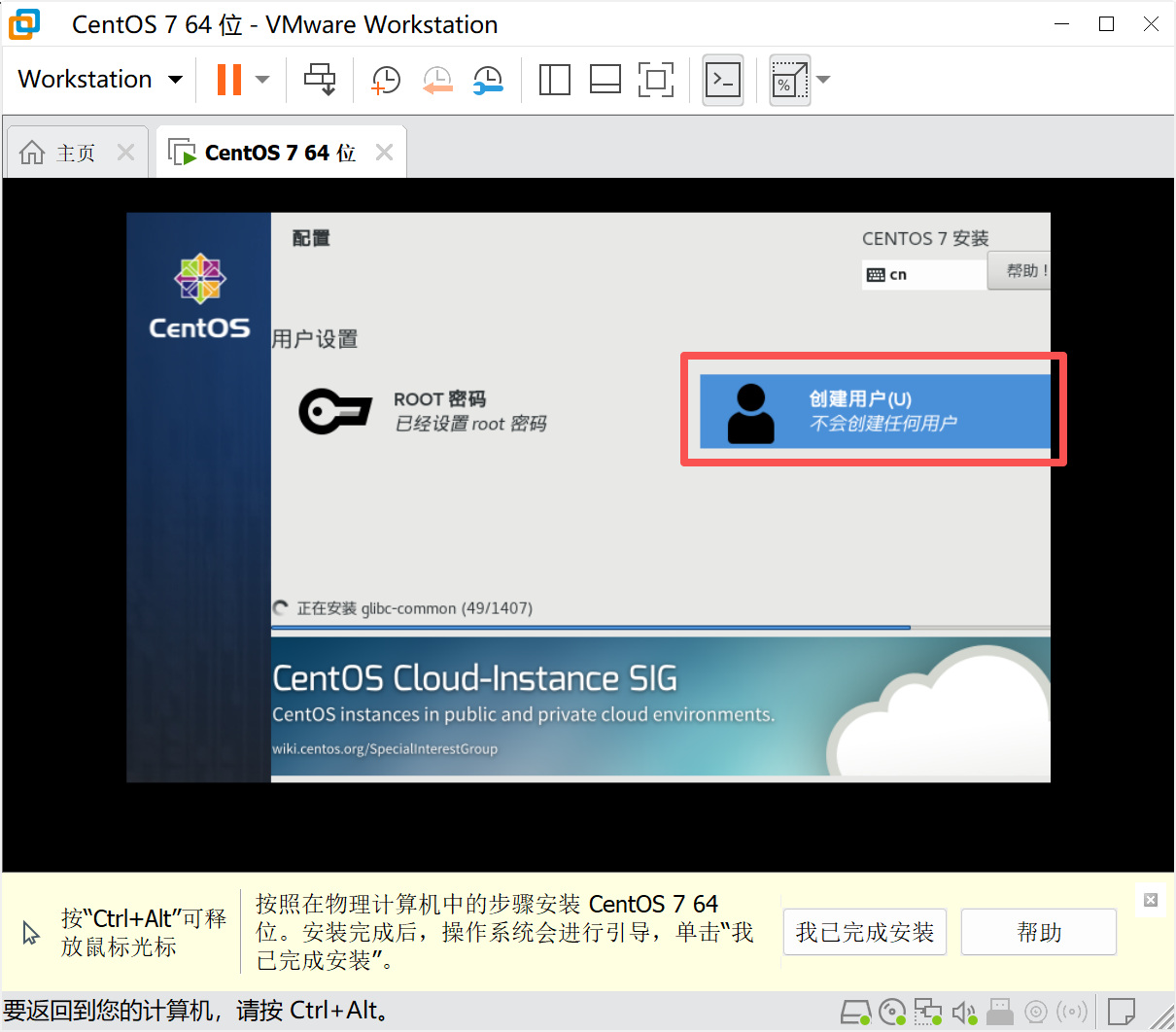Click the Bluetooth wireless device status icon
This screenshot has width=1176, height=1032.
(x=1072, y=1013)
